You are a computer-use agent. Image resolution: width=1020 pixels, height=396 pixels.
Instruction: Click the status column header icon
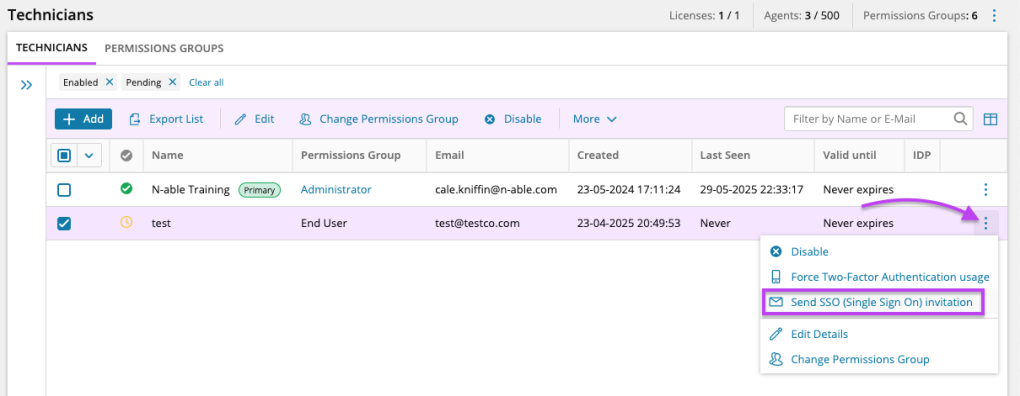127,155
